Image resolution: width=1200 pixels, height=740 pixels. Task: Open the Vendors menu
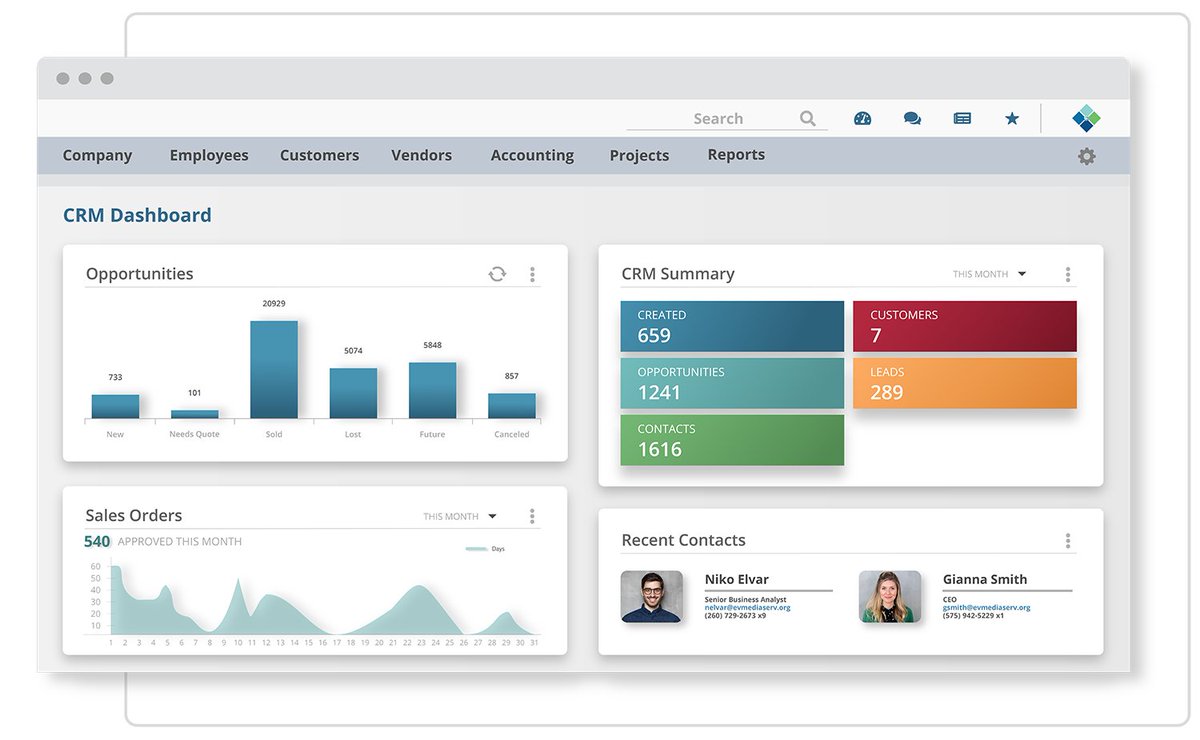[421, 155]
